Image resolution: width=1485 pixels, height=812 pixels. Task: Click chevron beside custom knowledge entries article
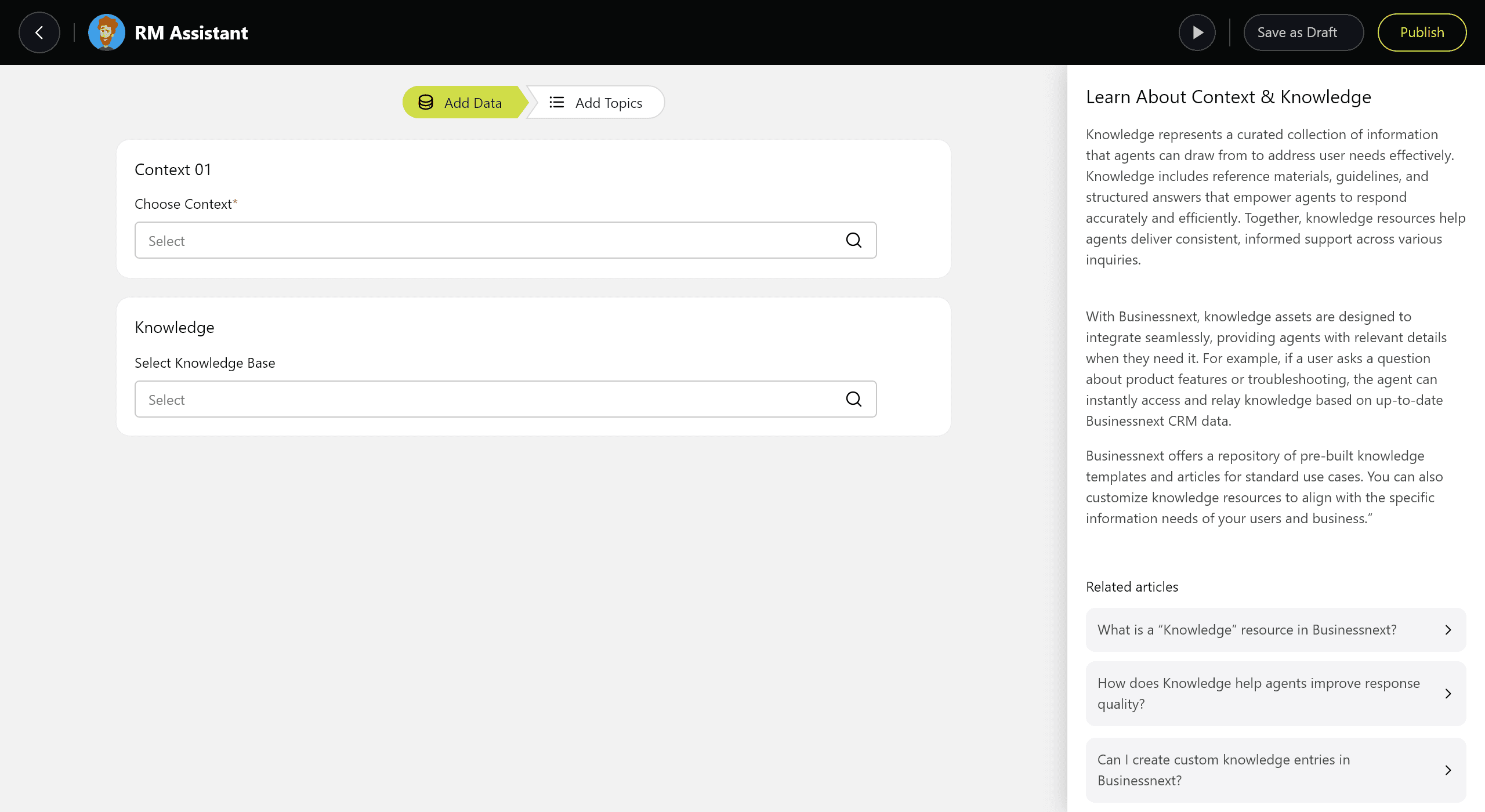pyautogui.click(x=1448, y=770)
